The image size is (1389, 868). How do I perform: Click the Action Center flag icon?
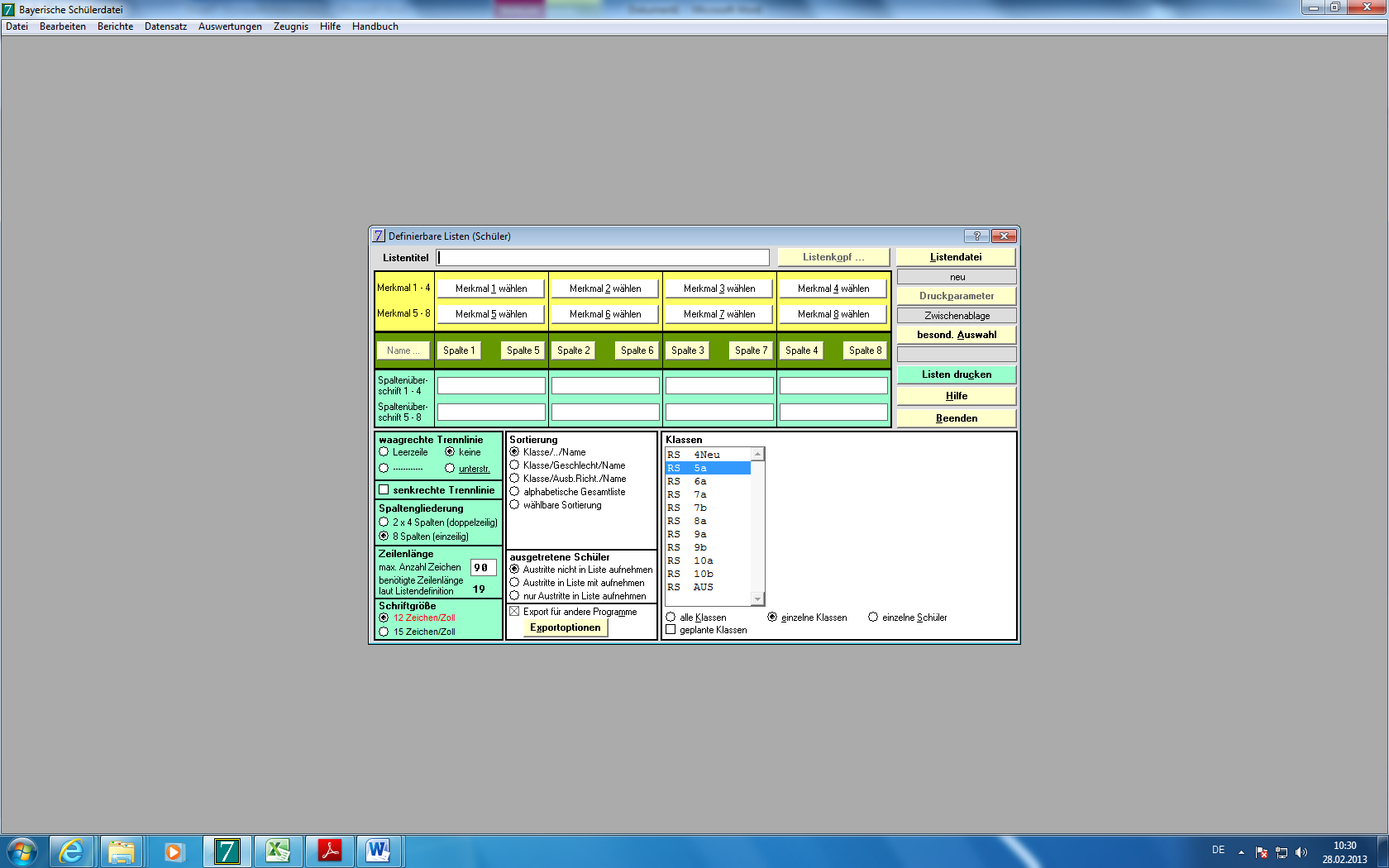tap(1262, 852)
